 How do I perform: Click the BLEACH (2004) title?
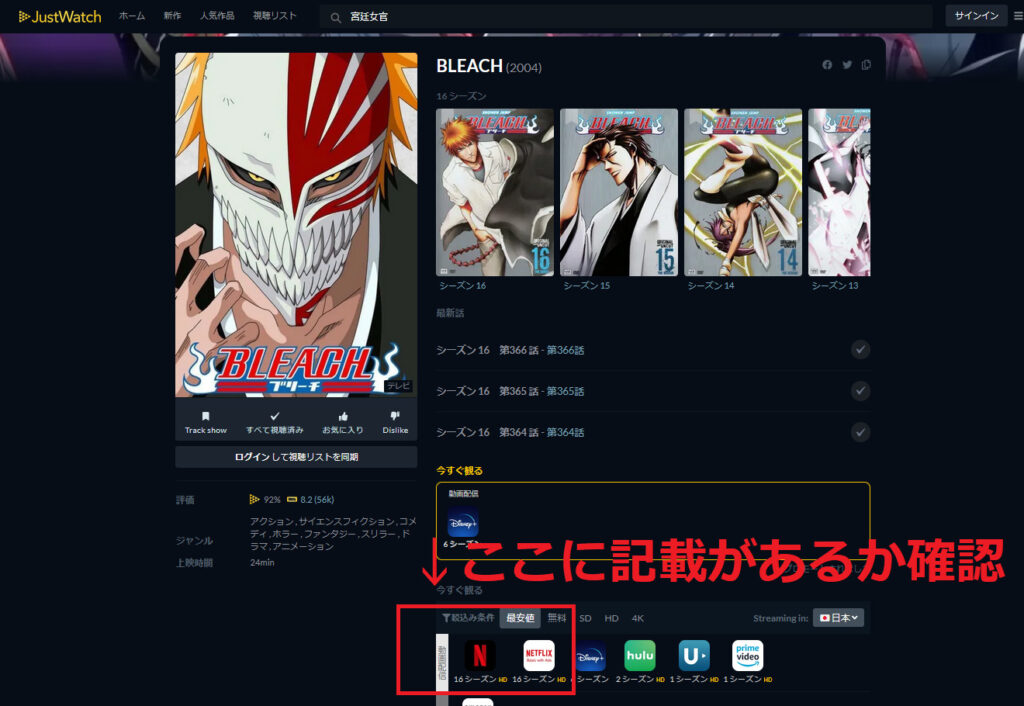coord(488,66)
